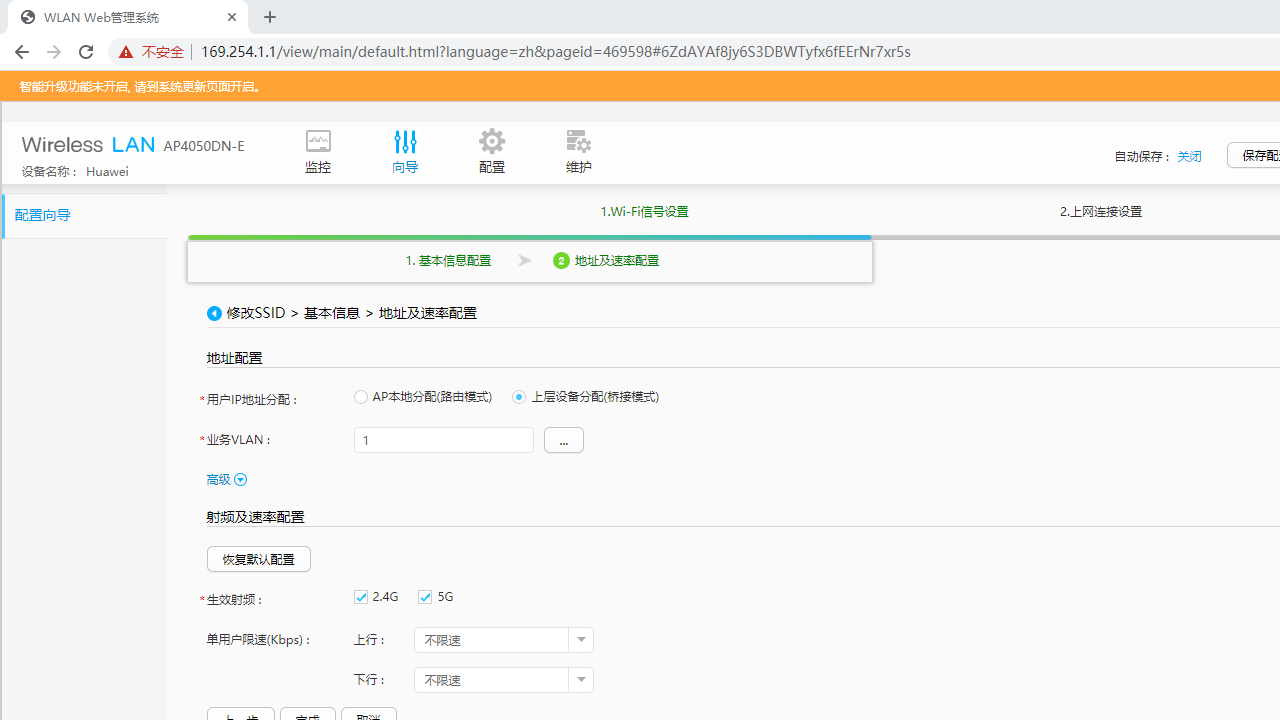Open a new browser tab
Image resolution: width=1280 pixels, height=720 pixels.
click(x=270, y=17)
